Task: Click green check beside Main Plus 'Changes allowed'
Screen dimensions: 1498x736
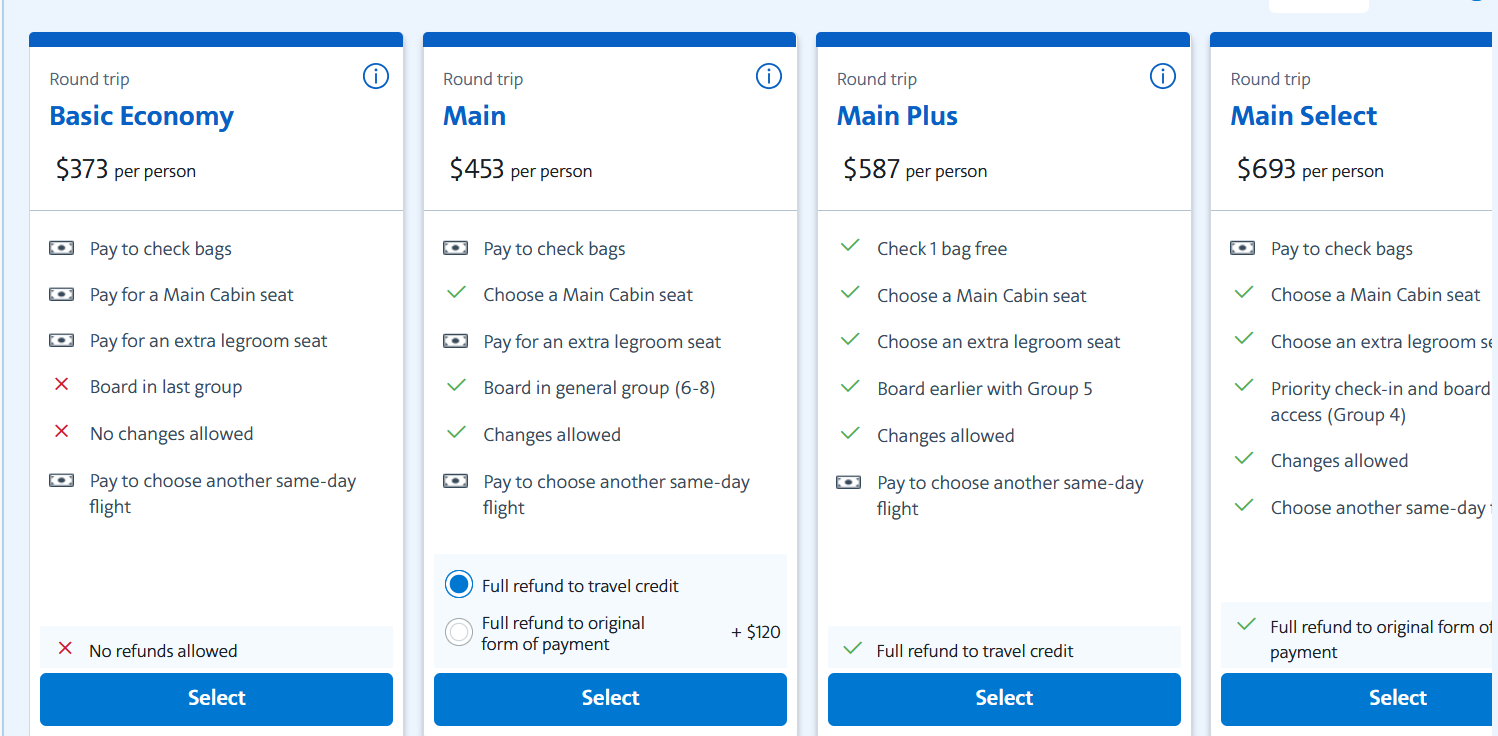Action: pos(849,433)
